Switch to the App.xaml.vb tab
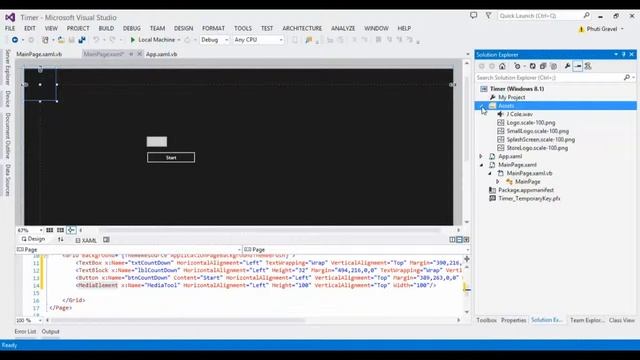640x360 pixels. [162, 54]
